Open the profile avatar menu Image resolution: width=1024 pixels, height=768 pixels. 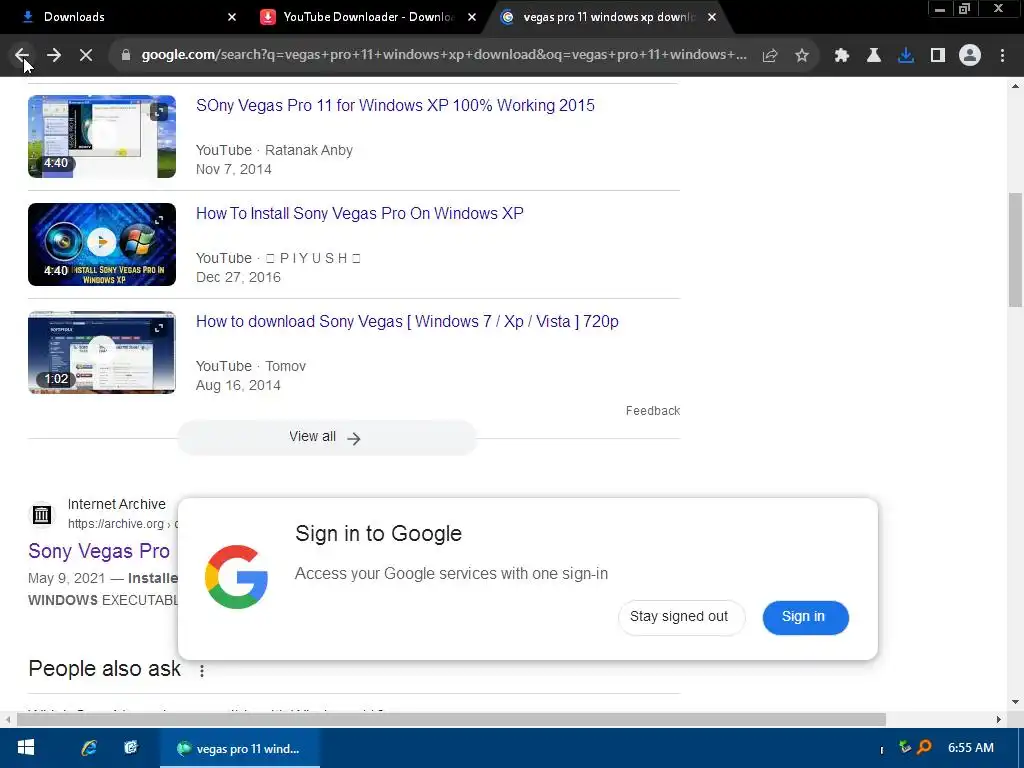point(970,56)
